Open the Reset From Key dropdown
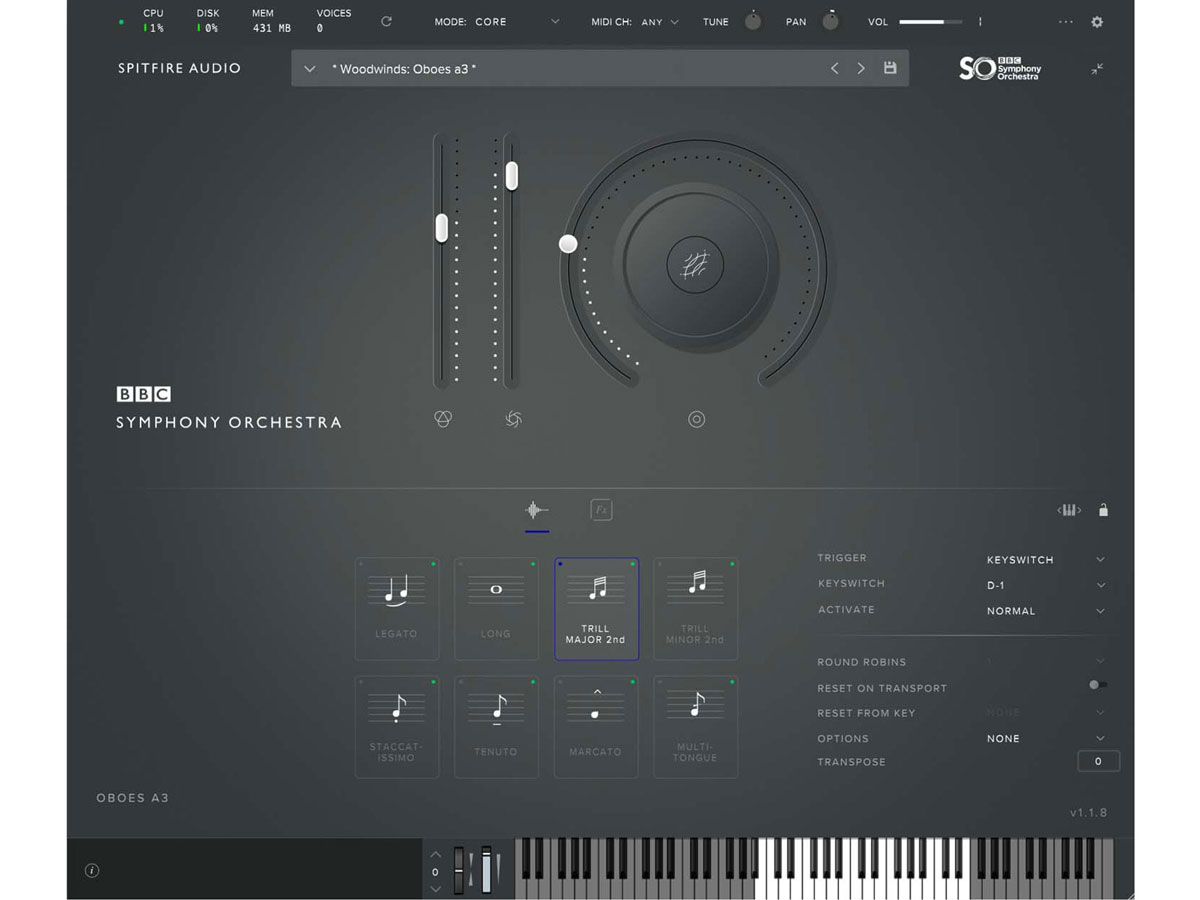Viewport: 1200px width, 900px height. 1045,713
